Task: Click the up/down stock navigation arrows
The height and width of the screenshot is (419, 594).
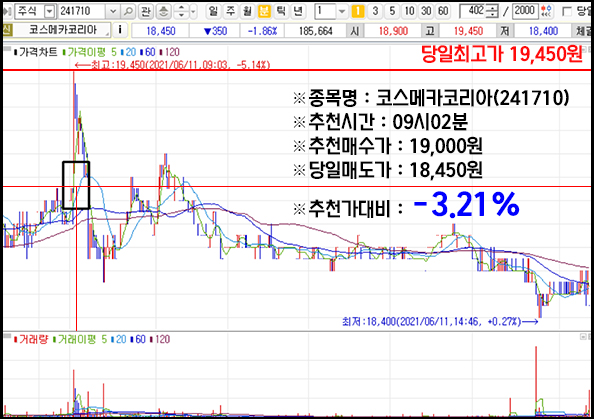Action: (181, 11)
